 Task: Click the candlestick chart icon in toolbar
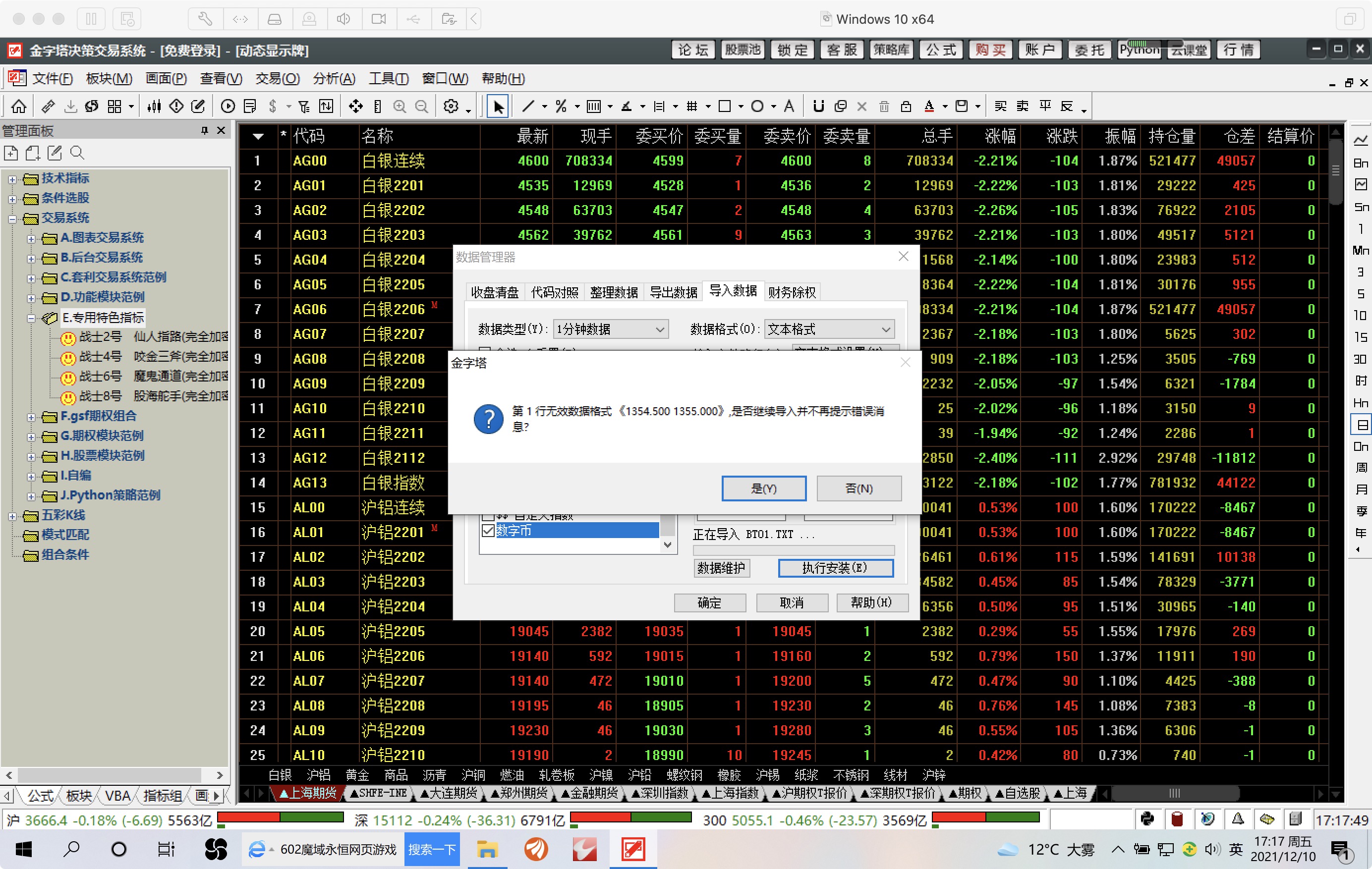point(154,107)
